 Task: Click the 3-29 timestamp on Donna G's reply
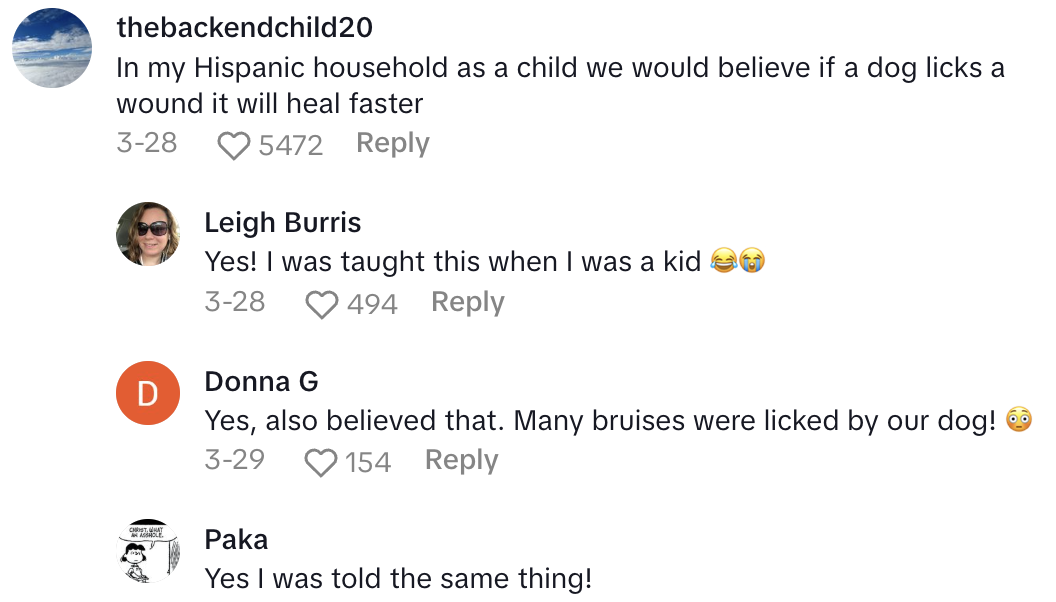(x=234, y=460)
